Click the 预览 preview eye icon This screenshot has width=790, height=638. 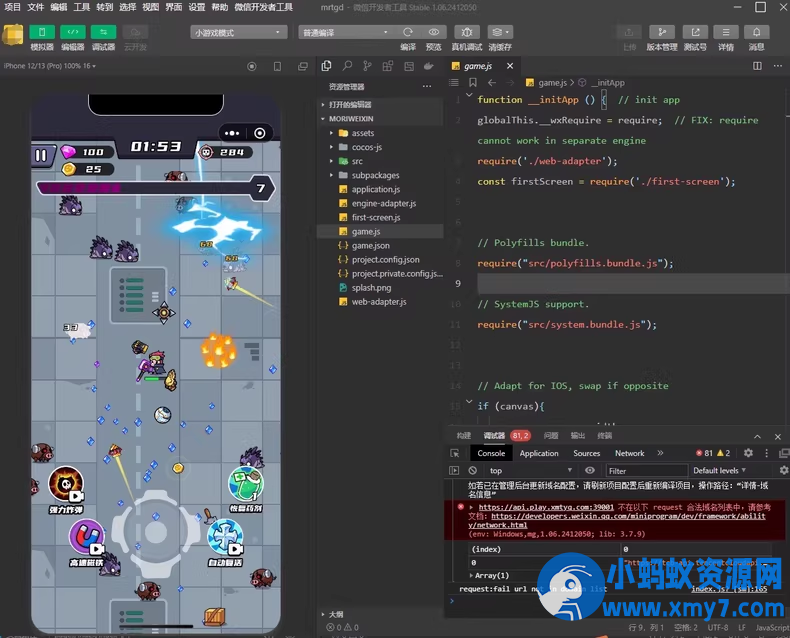[433, 32]
